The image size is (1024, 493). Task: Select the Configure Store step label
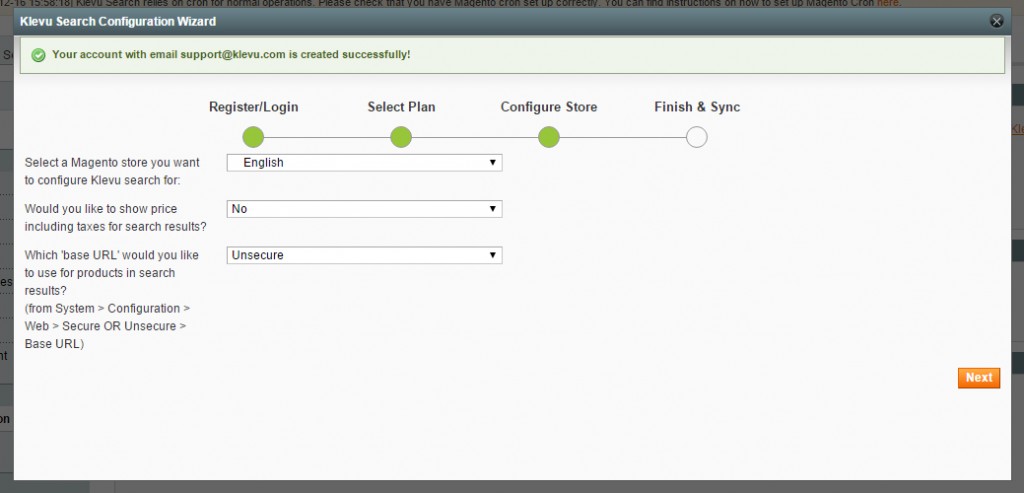(548, 107)
